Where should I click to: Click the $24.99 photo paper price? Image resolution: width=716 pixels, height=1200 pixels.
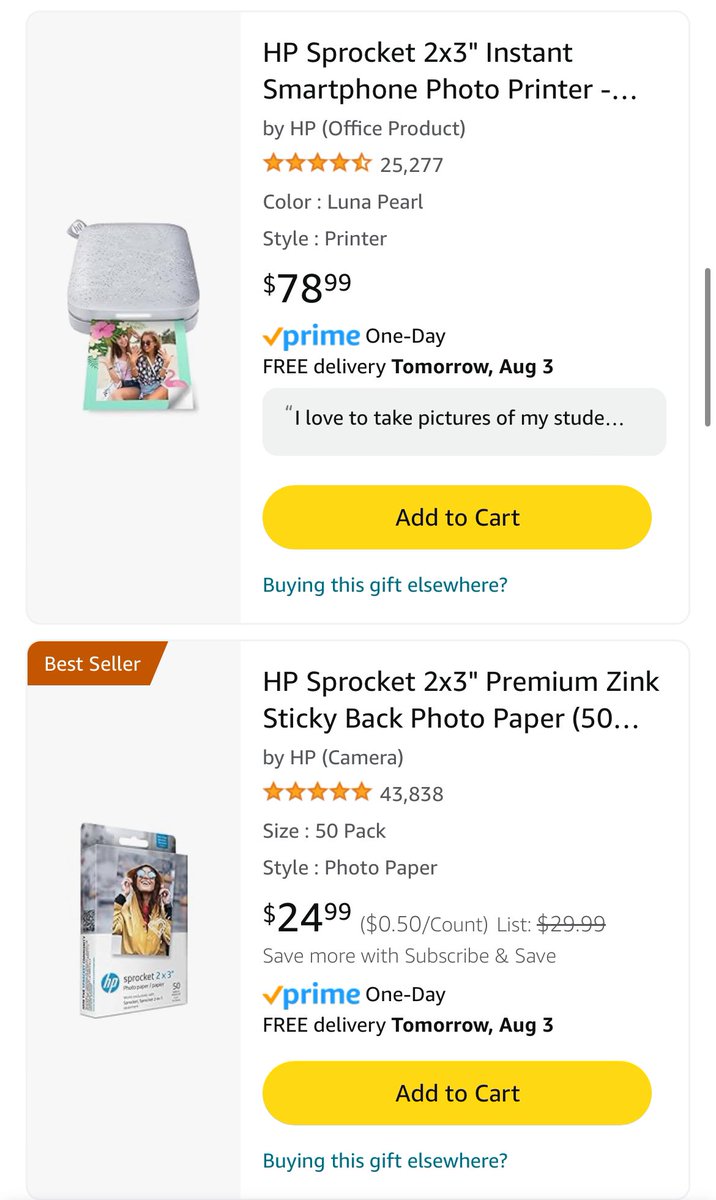[307, 915]
